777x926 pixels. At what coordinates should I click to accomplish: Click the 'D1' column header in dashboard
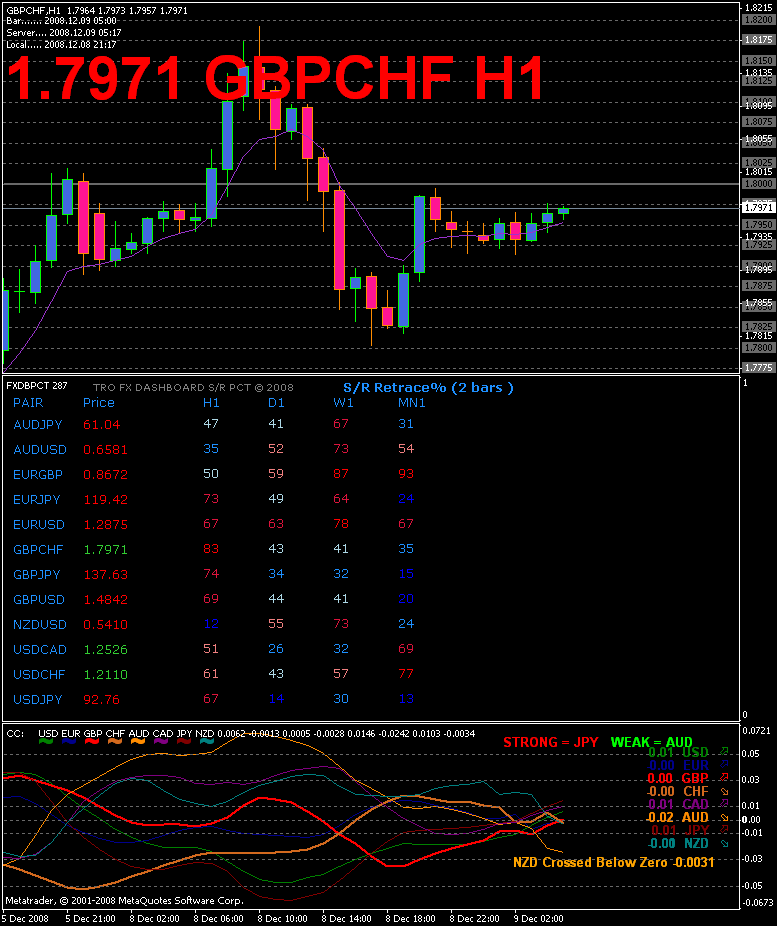pos(276,403)
